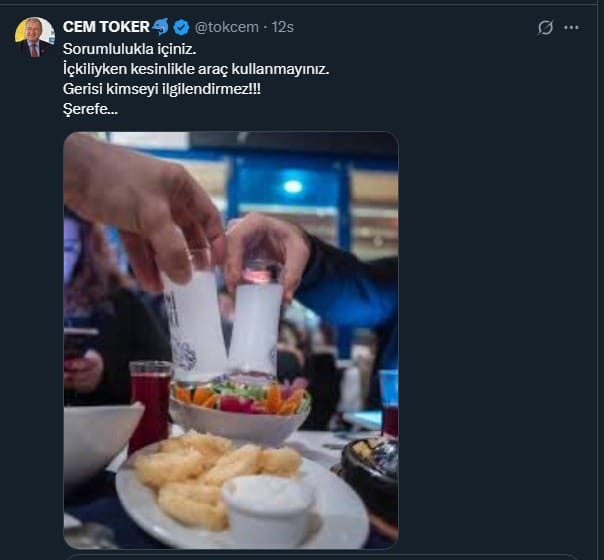
Task: Click the line "Gerisi kimseyi ilgilendirmez!!!"
Action: (159, 89)
